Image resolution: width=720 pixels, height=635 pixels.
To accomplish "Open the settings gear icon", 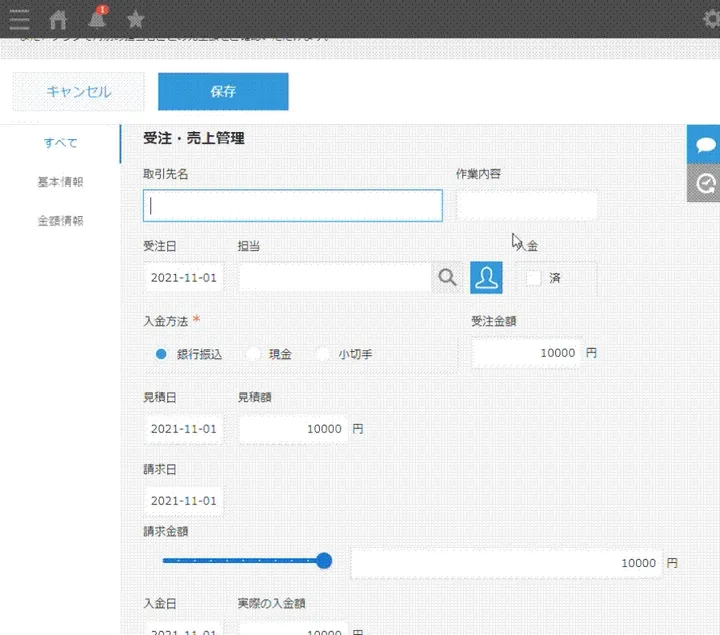I will click(711, 19).
